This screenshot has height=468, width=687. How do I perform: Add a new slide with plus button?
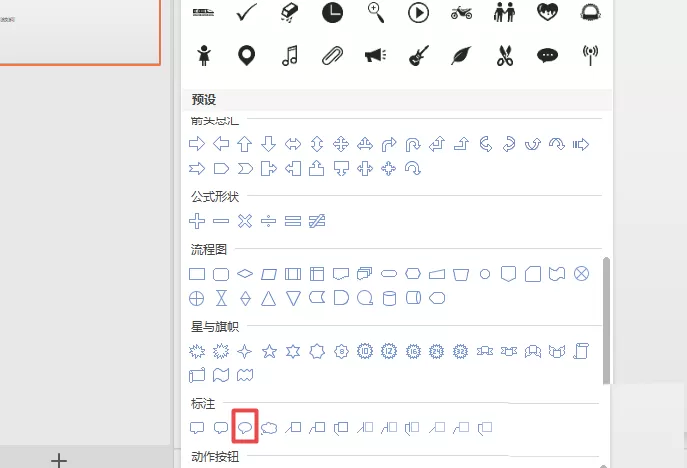pos(59,461)
